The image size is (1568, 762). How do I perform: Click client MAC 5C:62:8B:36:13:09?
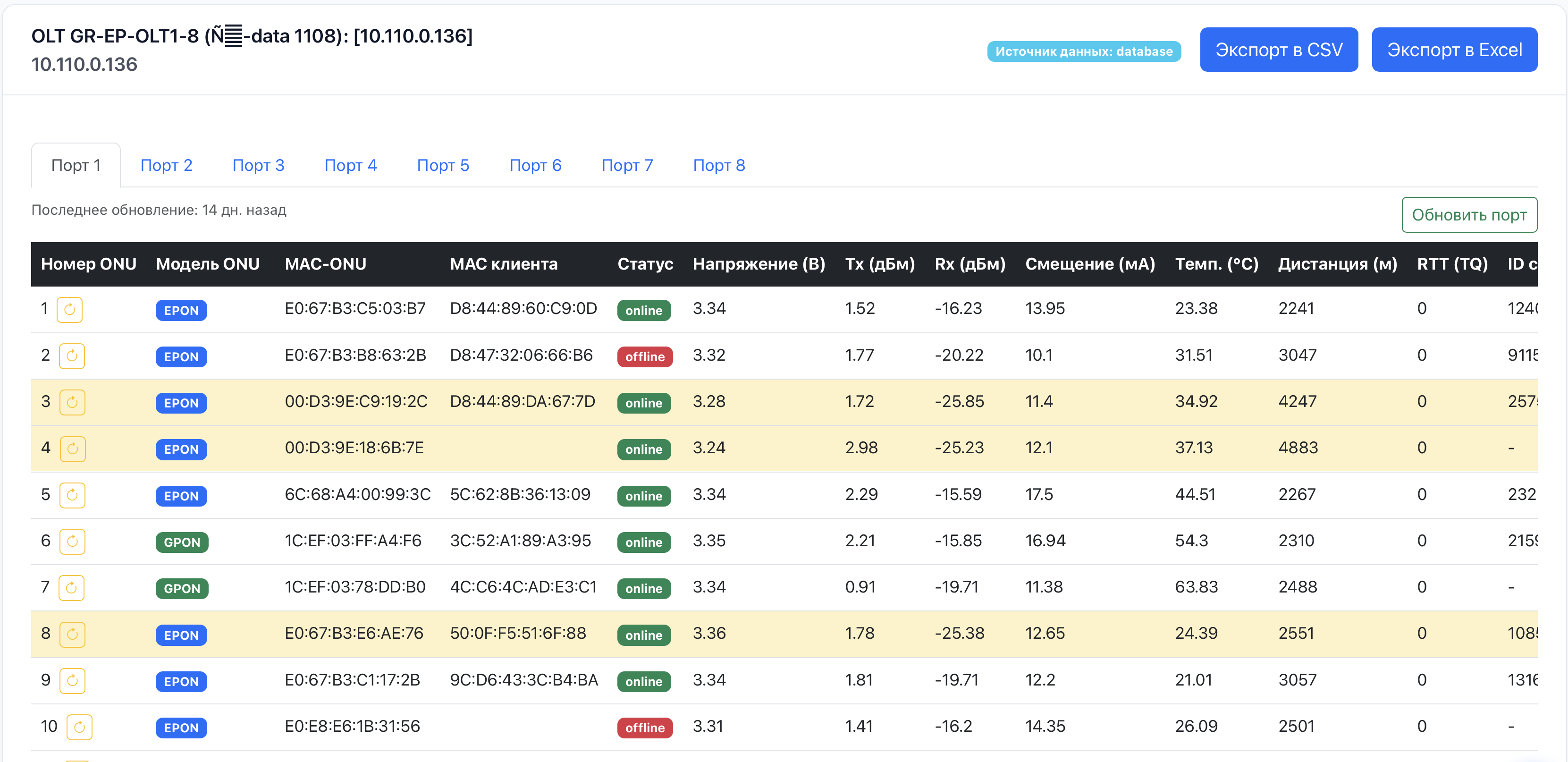pos(520,494)
